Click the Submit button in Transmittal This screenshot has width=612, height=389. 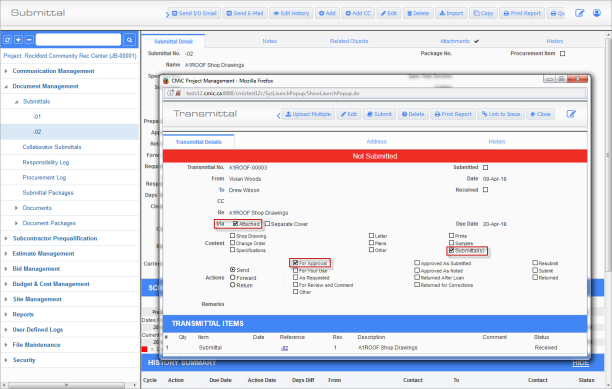(x=379, y=114)
